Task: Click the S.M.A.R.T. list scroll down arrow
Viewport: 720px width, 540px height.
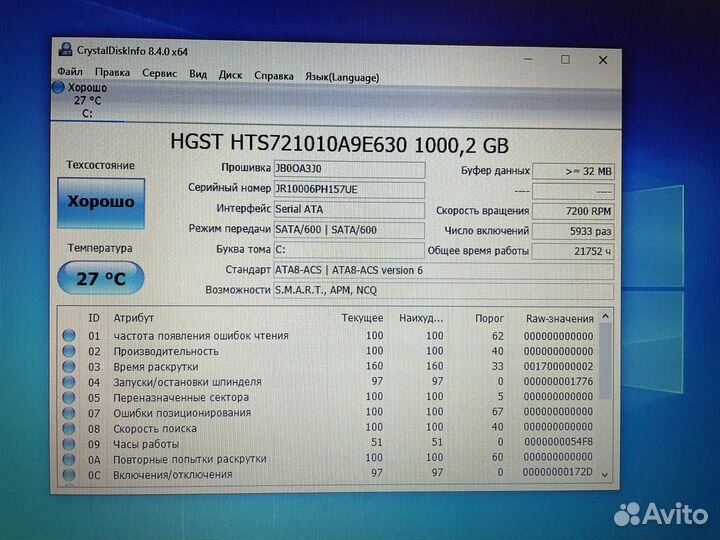Action: (x=605, y=475)
